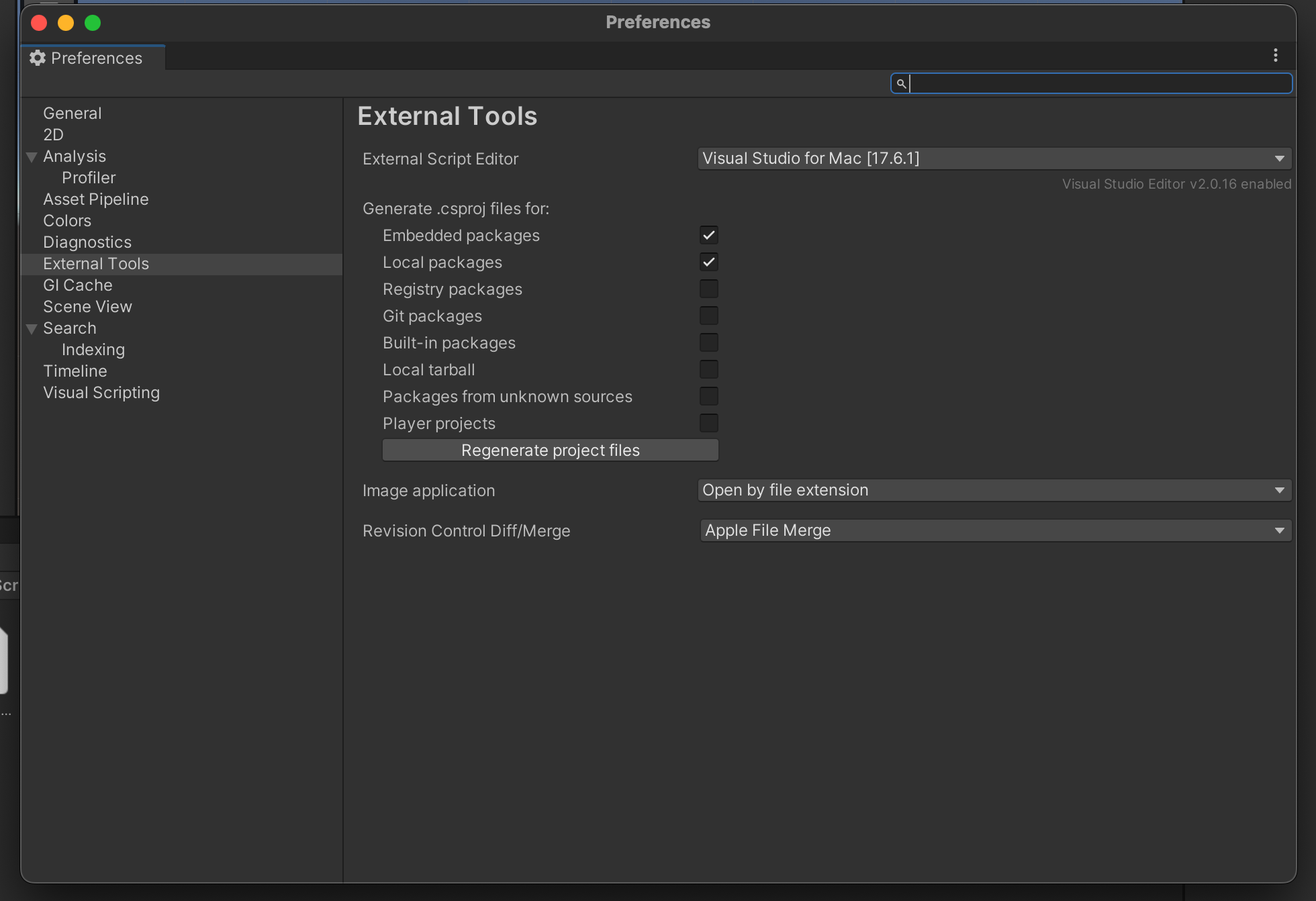Screen dimensions: 1316x901
Task: Click the gear icon on Preferences tab
Action: 38,58
